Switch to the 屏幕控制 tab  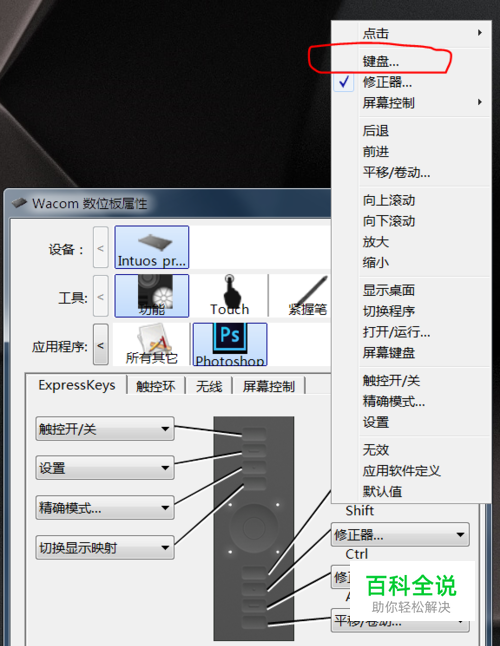(269, 386)
